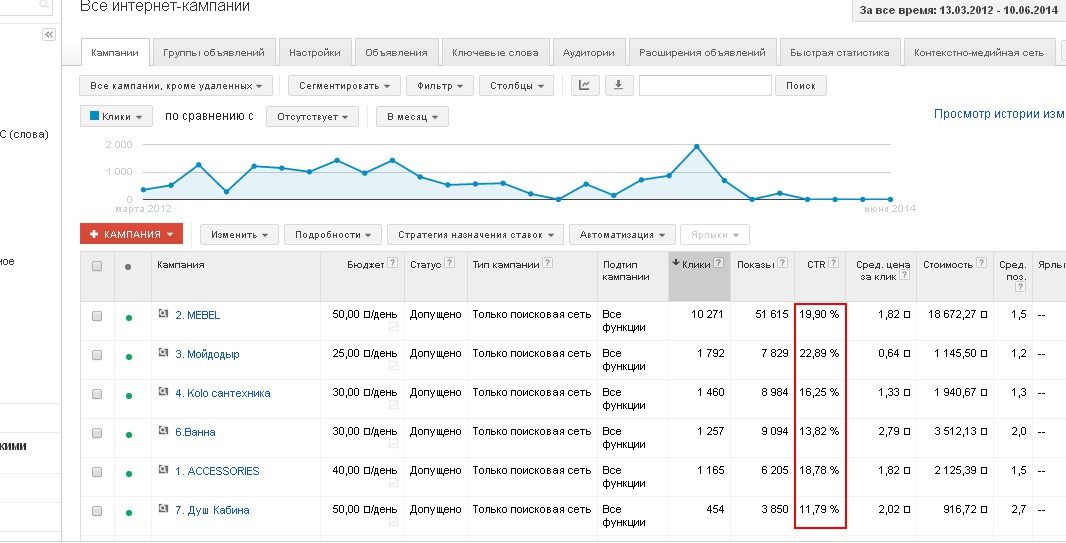The width and height of the screenshot is (1066, 543).
Task: Click the download report icon
Action: 618,85
